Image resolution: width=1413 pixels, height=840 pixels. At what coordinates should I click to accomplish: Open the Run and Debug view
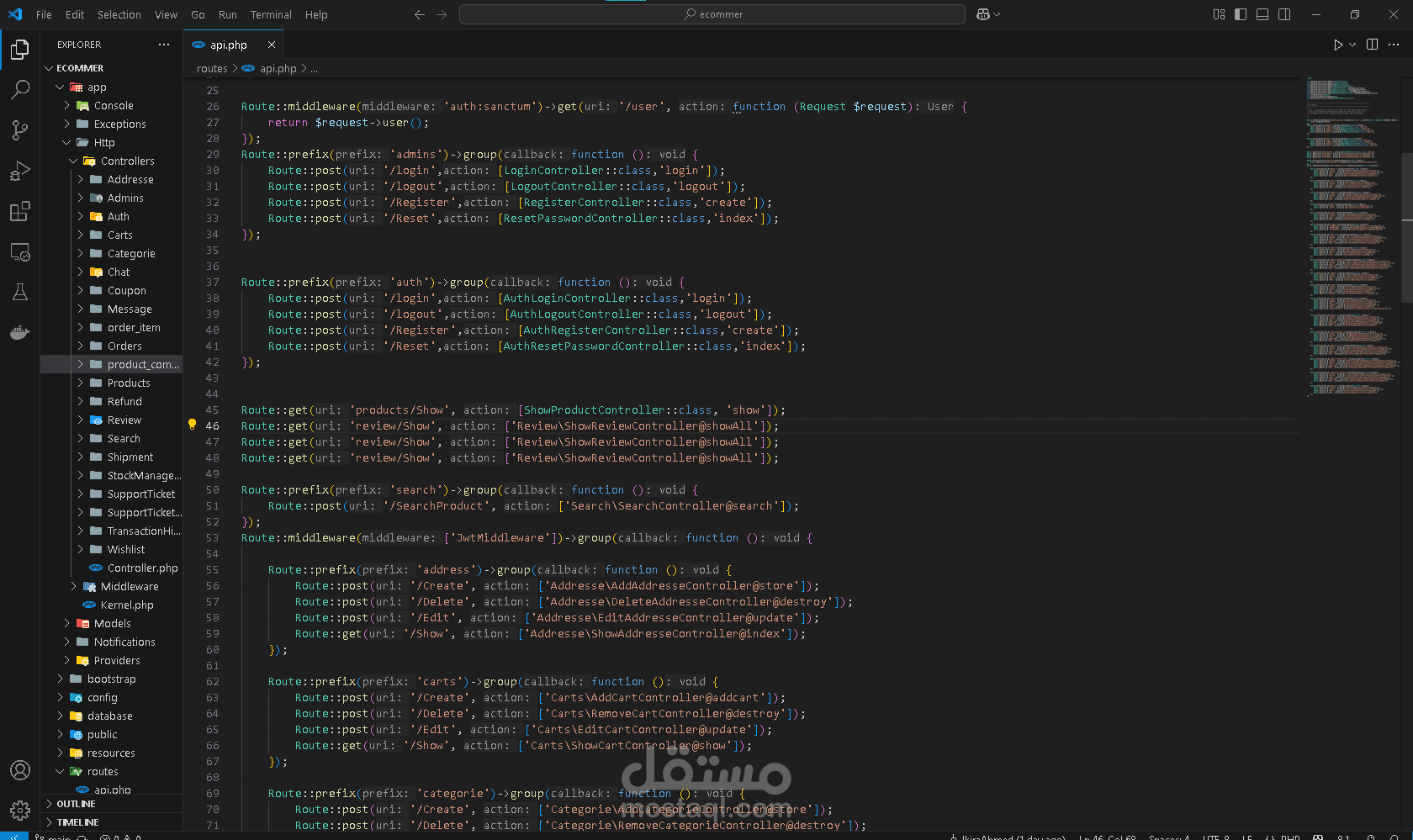(x=20, y=171)
